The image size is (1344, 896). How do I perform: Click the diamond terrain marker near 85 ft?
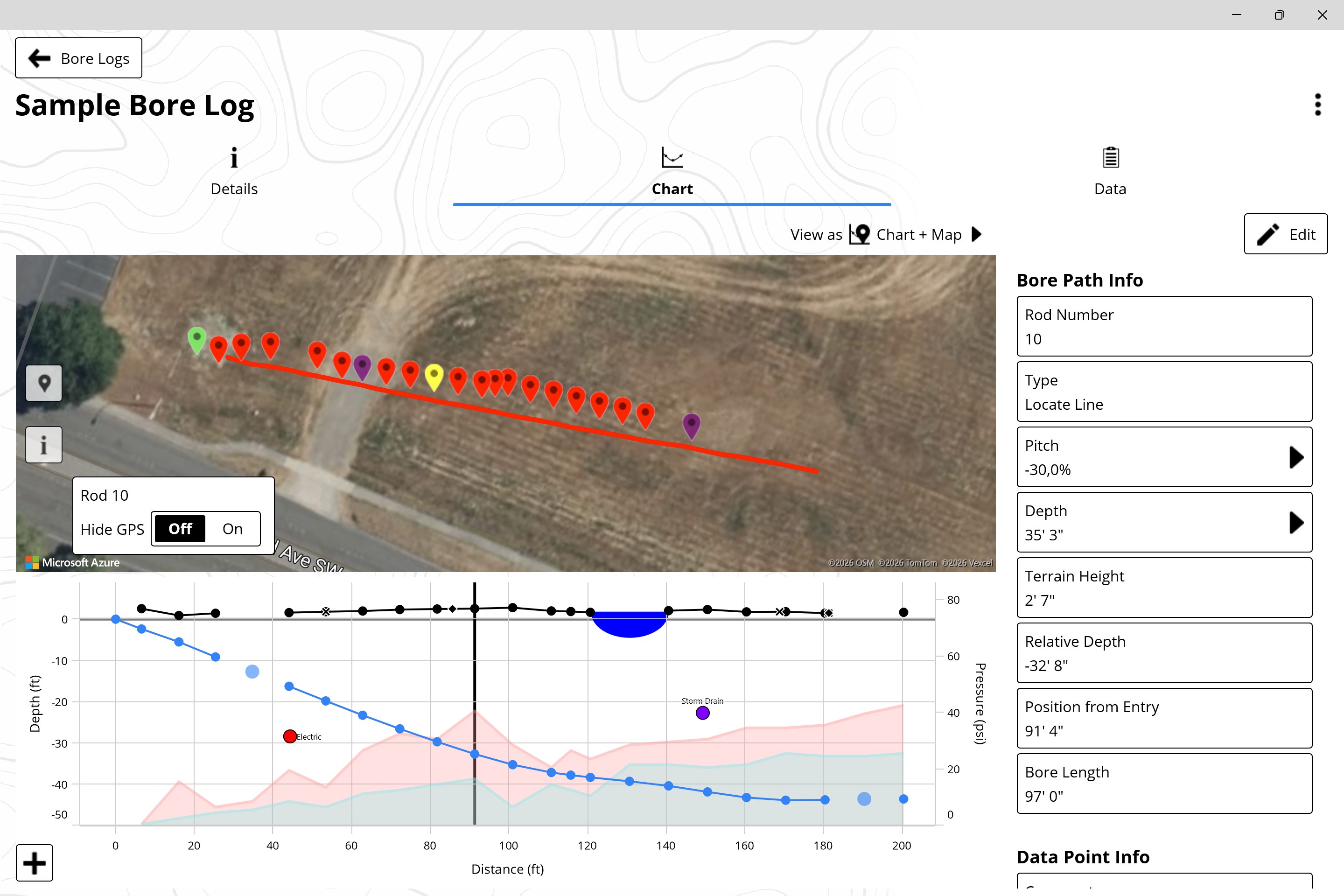[453, 609]
